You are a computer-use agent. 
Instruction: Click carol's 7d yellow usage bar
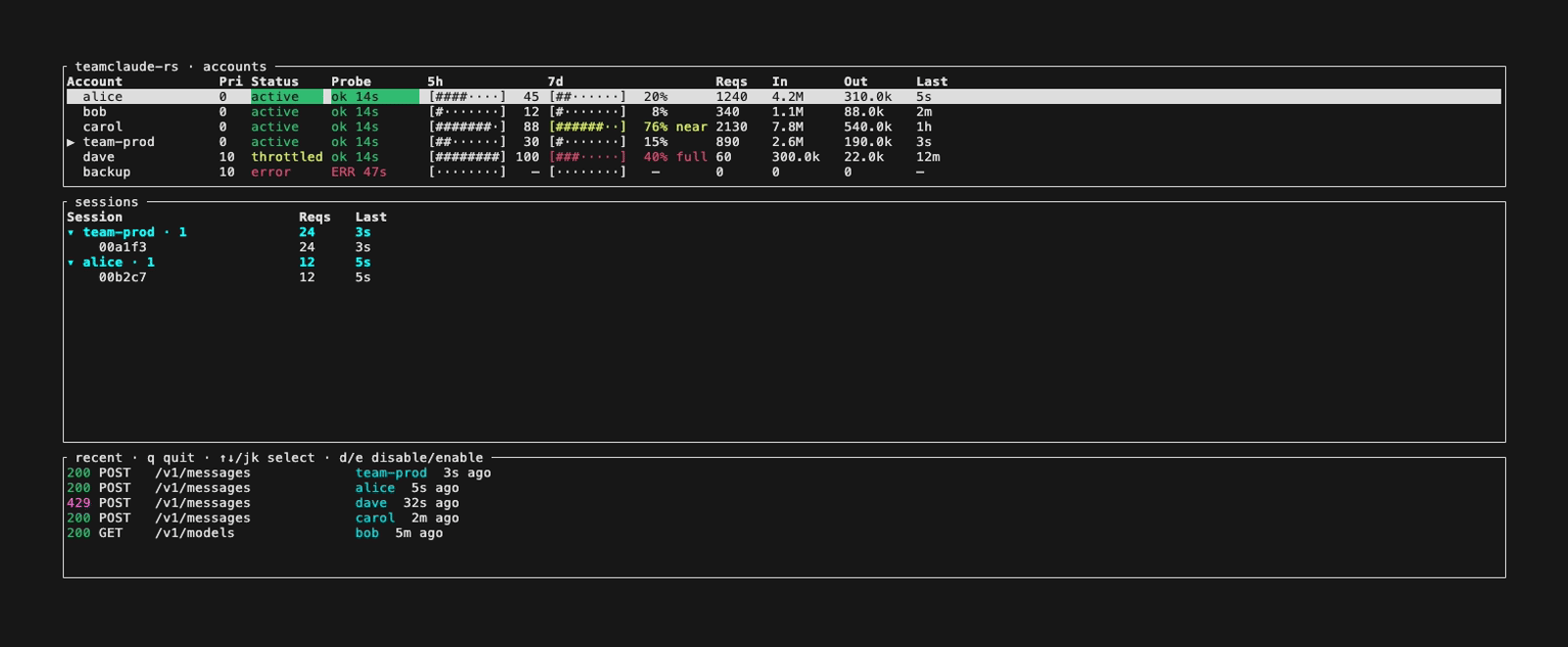[588, 127]
